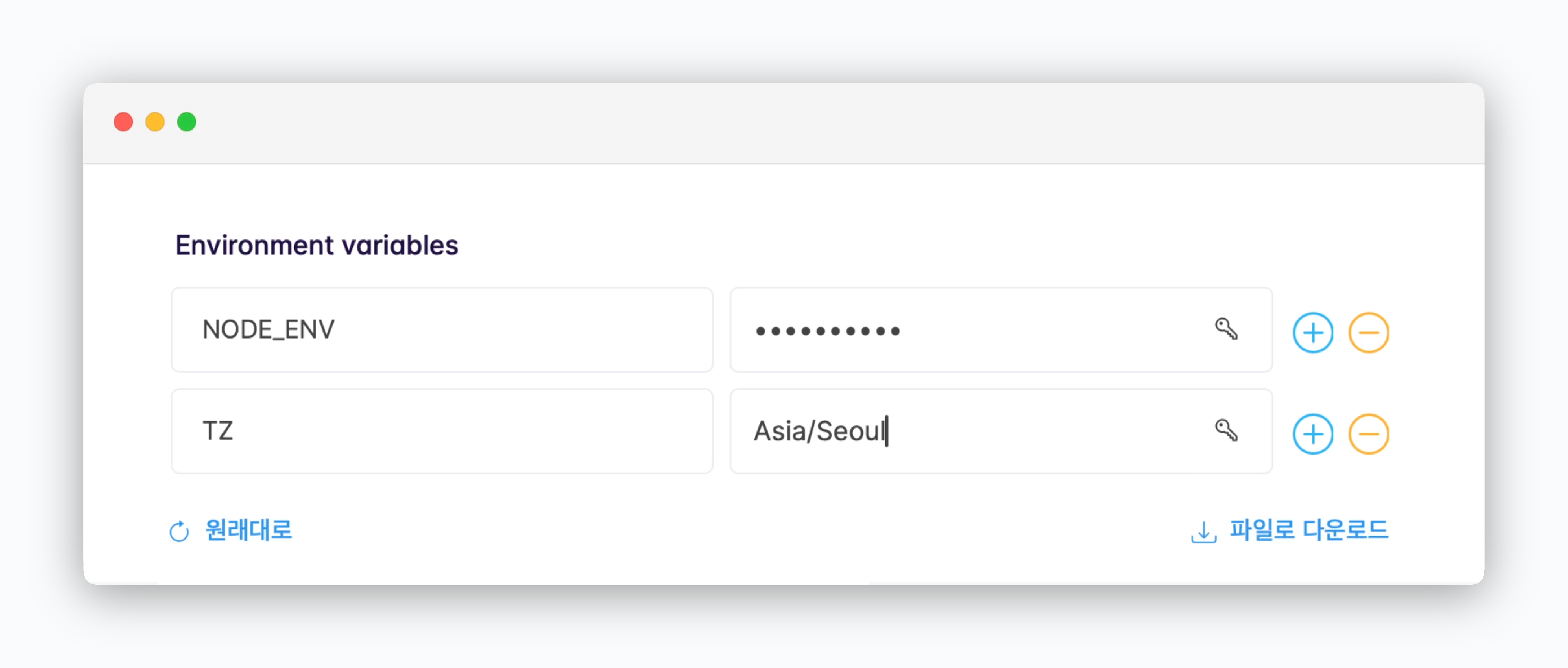Viewport: 1568px width, 668px height.
Task: Maximize the window with the green button
Action: pos(187,122)
